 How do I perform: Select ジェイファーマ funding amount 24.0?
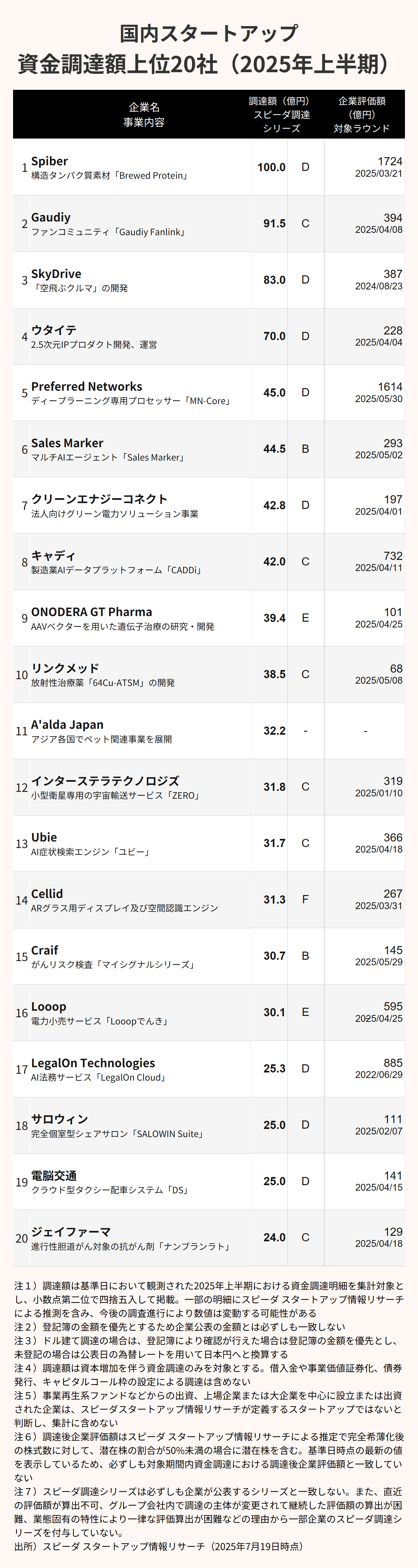(274, 1237)
